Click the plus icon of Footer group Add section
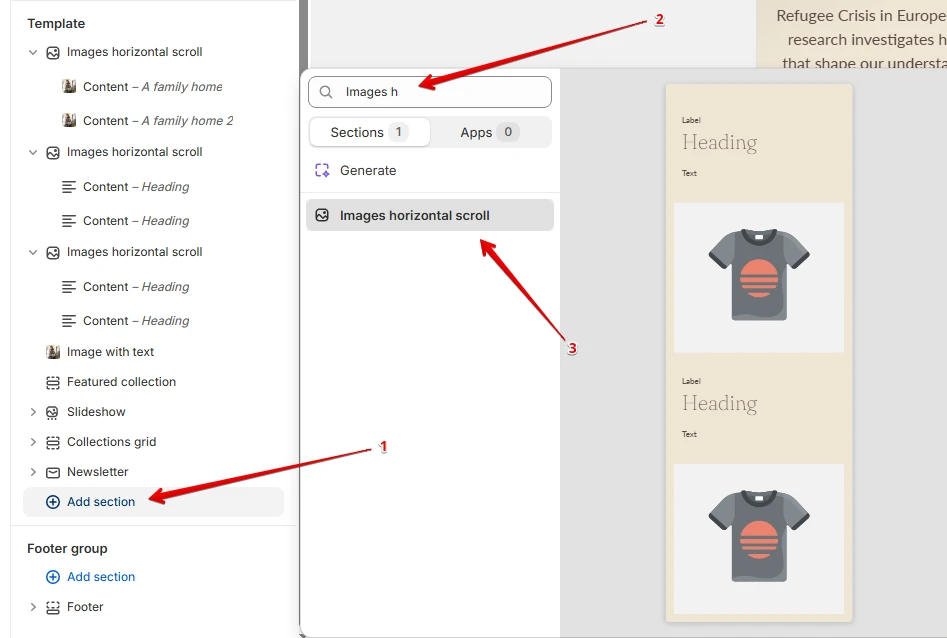This screenshot has width=947, height=638. coord(53,577)
